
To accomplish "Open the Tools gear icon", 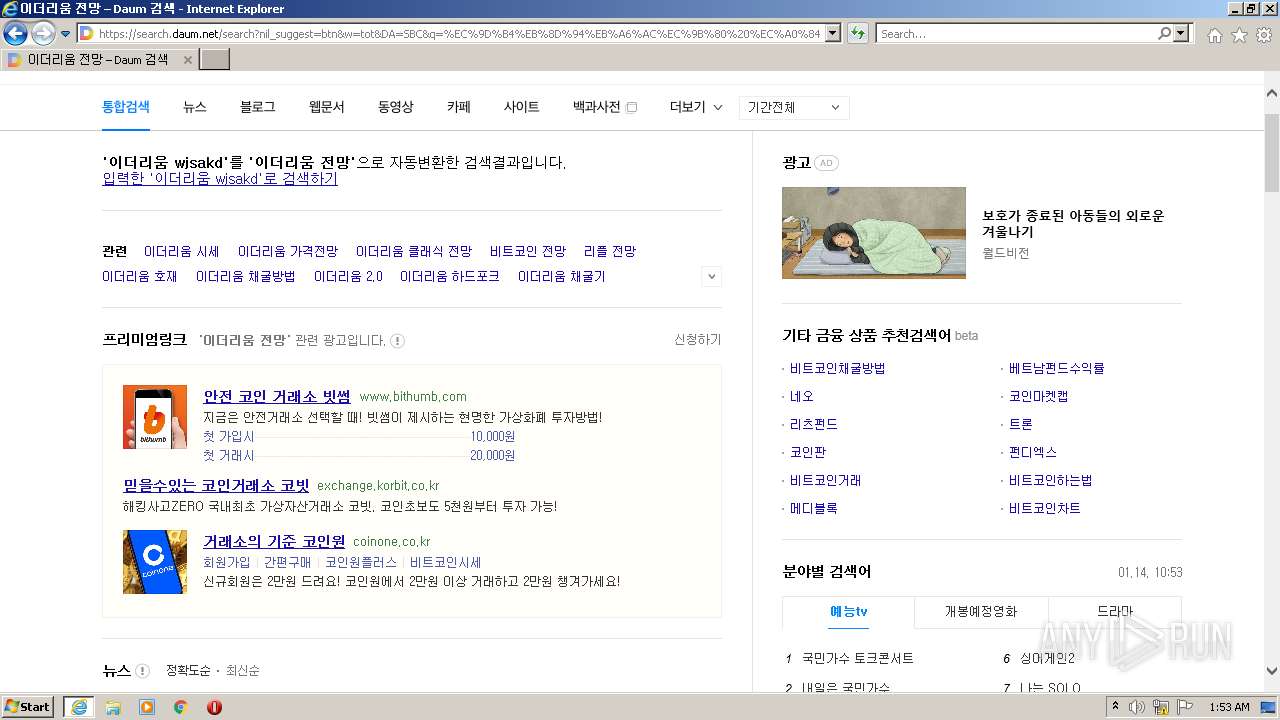I will tap(1264, 35).
